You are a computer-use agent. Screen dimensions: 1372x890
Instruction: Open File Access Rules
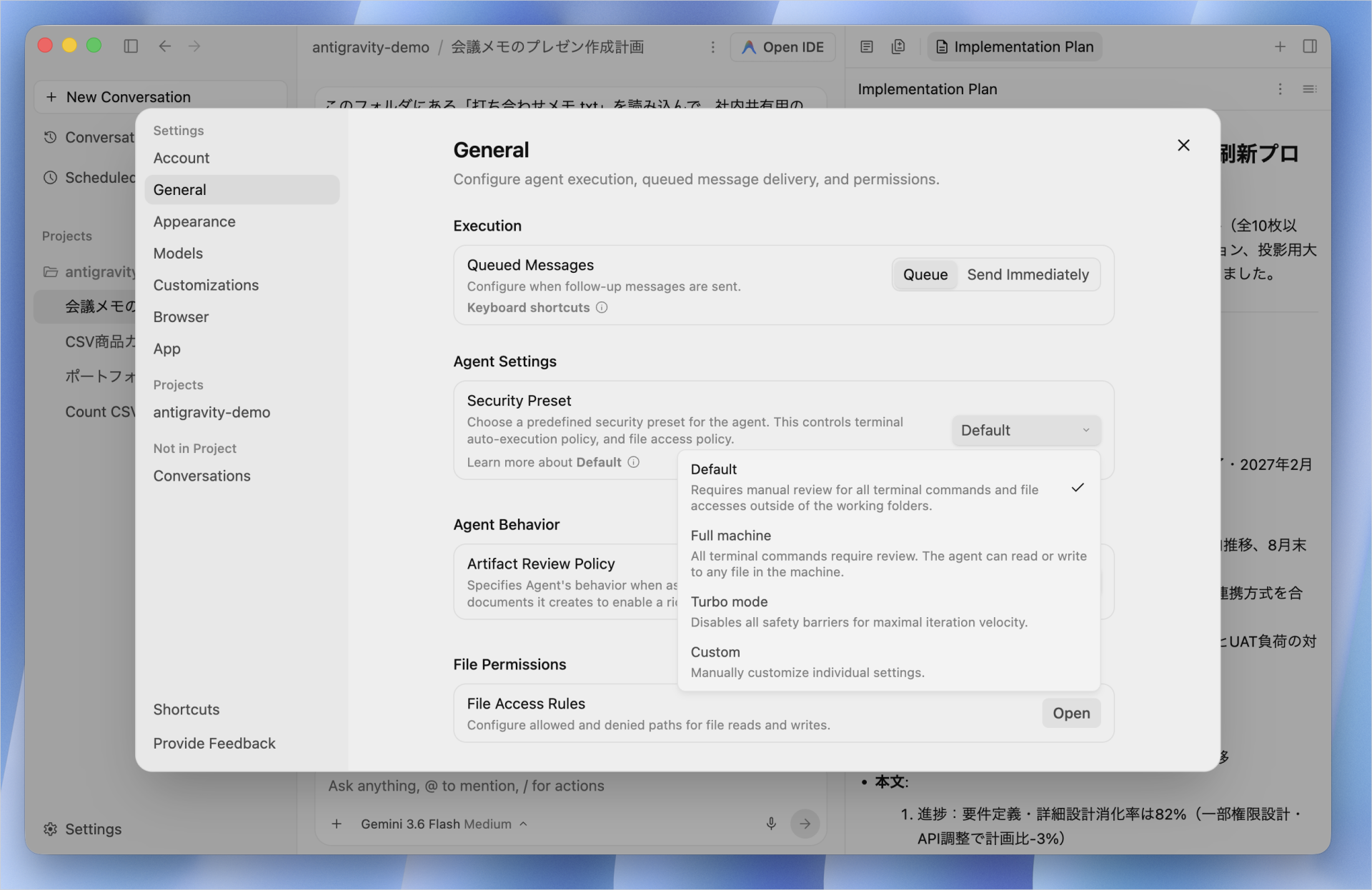pos(1071,714)
